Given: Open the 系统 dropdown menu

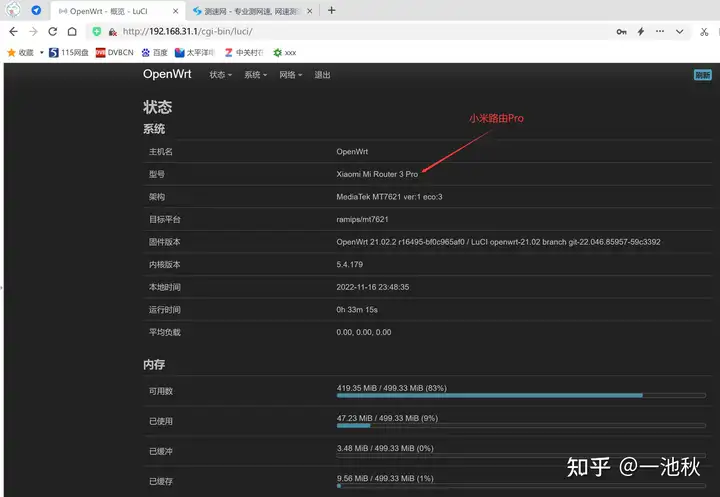Looking at the screenshot, I should click(255, 74).
